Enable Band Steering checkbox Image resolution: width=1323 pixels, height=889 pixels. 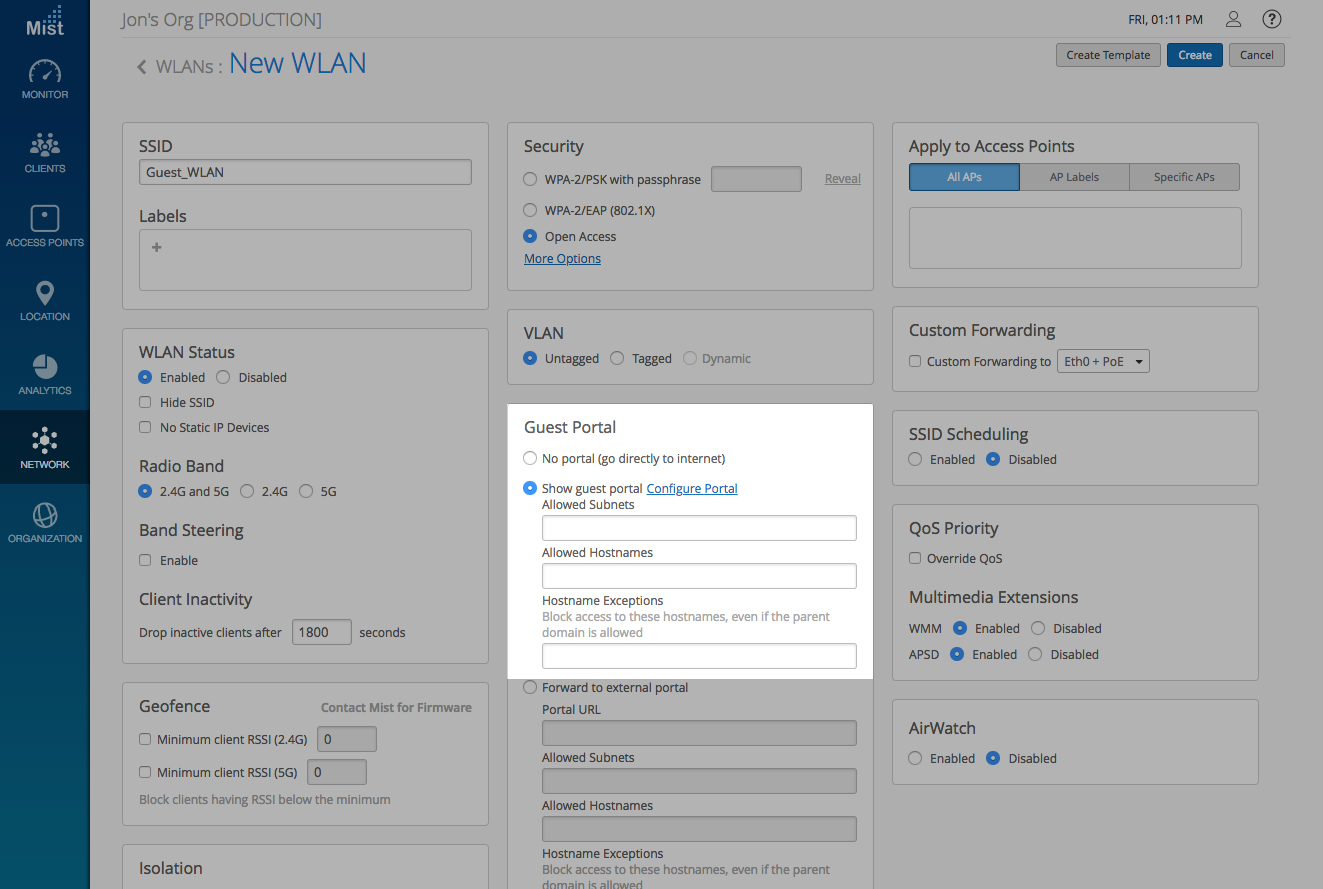point(146,560)
